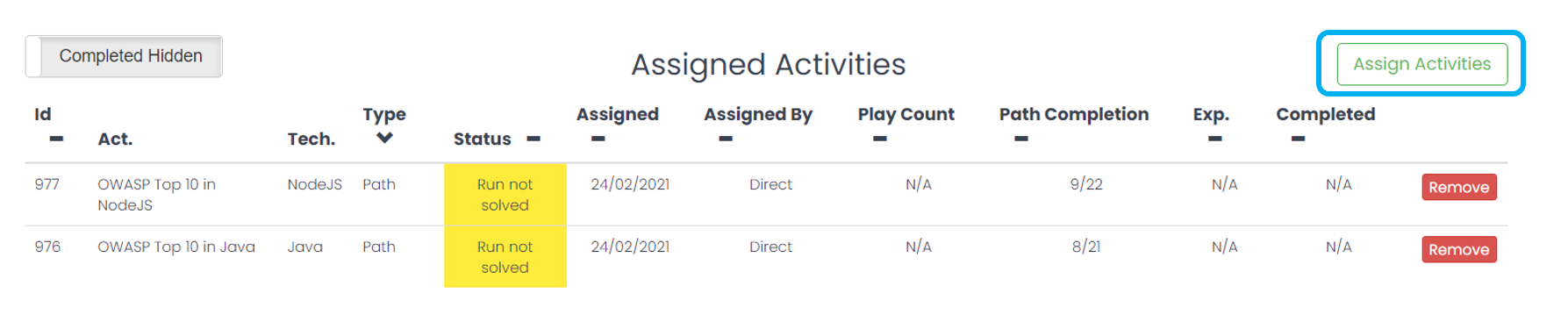Sort by Status dash icon

point(533,139)
